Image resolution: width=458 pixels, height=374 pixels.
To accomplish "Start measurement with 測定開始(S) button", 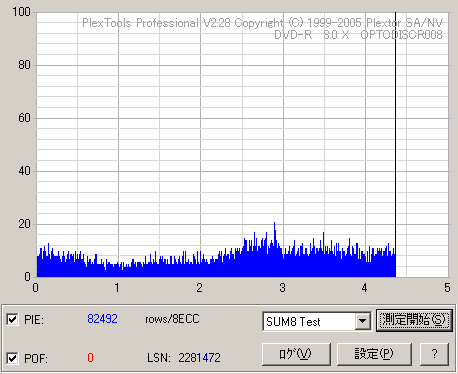I will (414, 320).
